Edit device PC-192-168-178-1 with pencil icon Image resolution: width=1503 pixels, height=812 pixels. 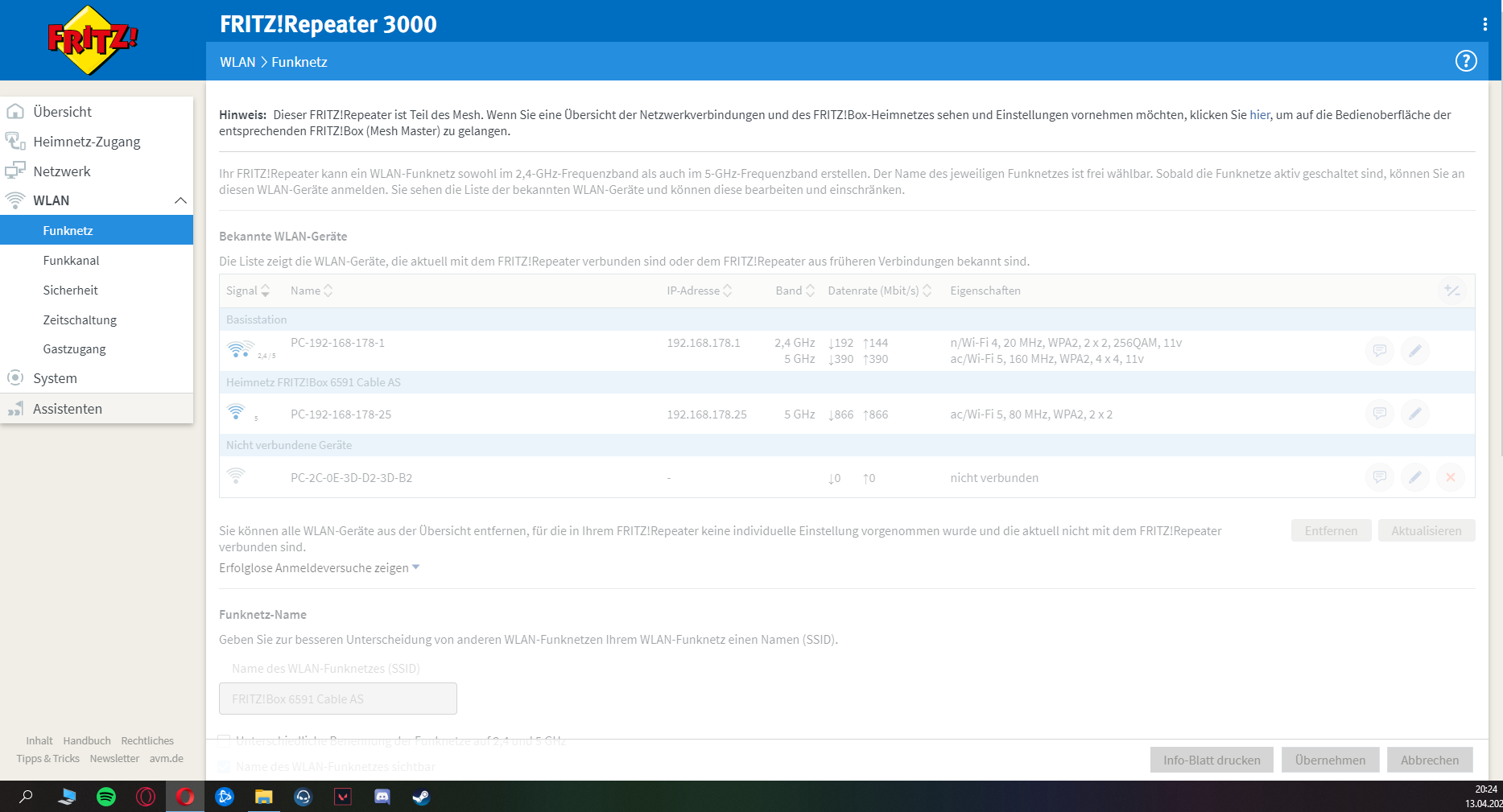1415,351
